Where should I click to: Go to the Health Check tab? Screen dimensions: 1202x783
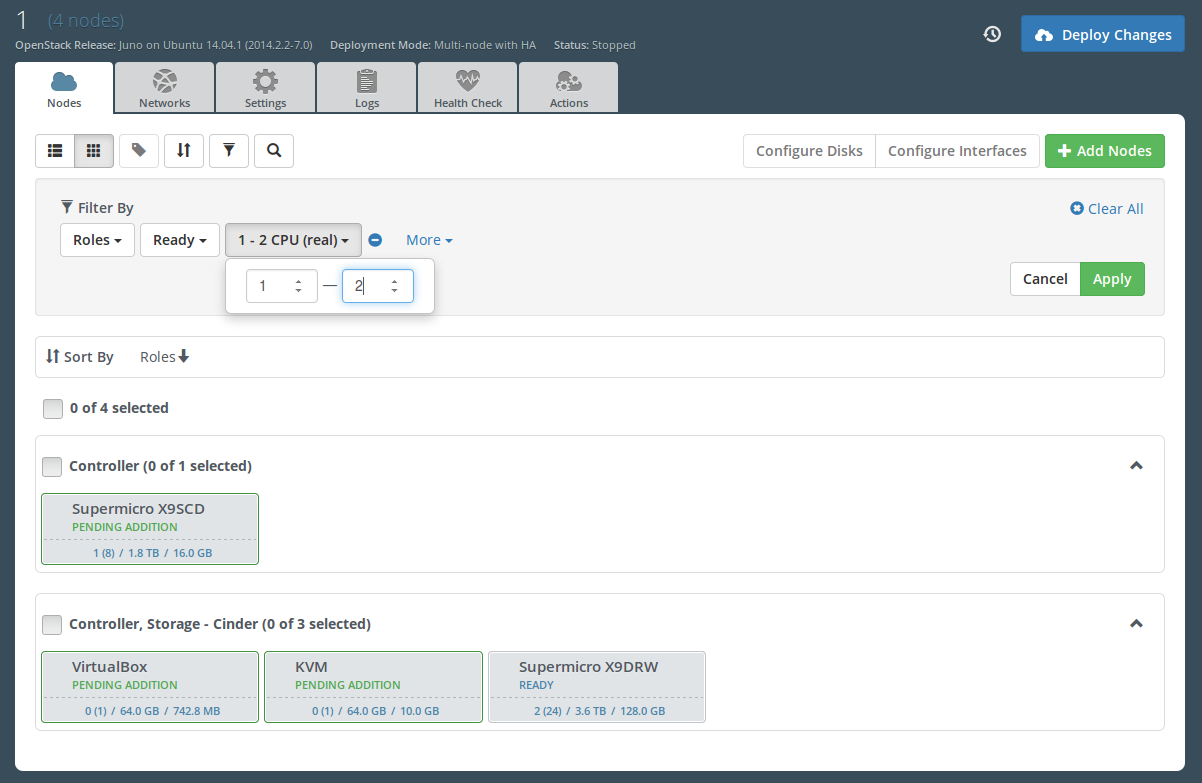tap(468, 88)
